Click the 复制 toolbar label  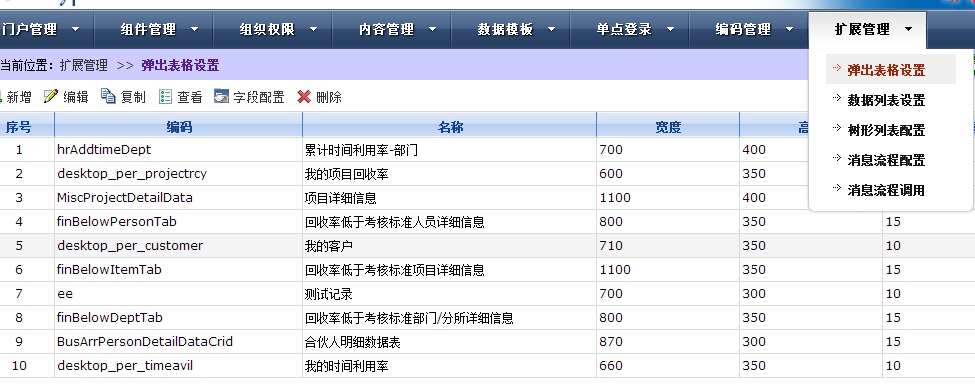coord(133,97)
